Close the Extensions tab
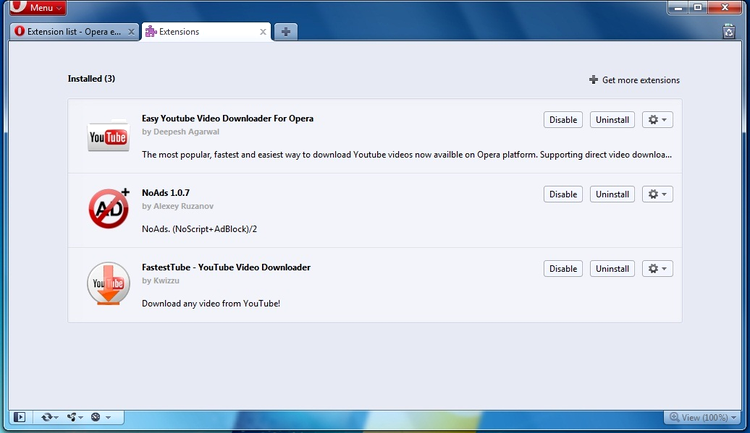Image resolution: width=750 pixels, height=433 pixels. [263, 32]
